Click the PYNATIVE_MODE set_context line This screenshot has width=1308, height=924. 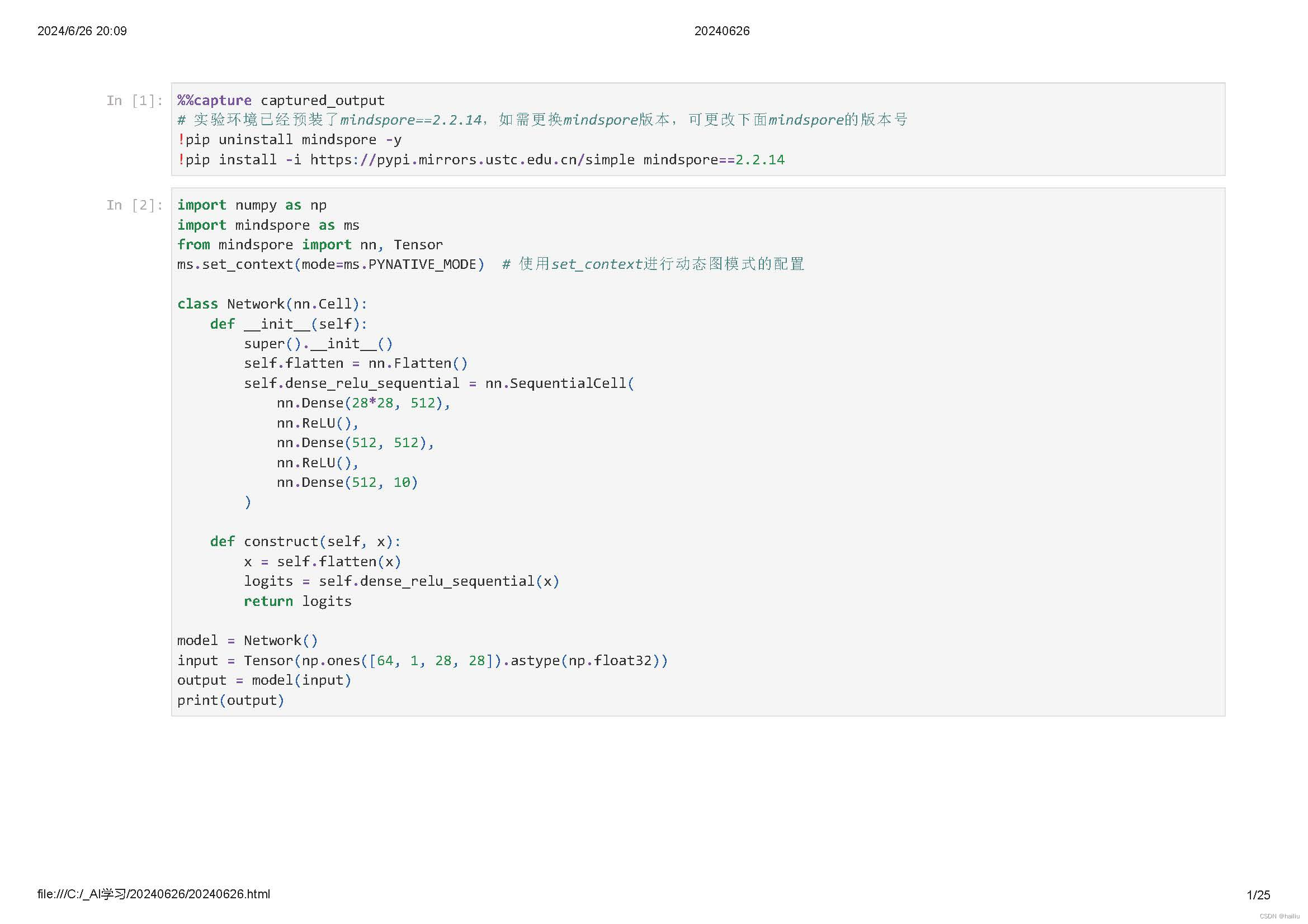[330, 264]
